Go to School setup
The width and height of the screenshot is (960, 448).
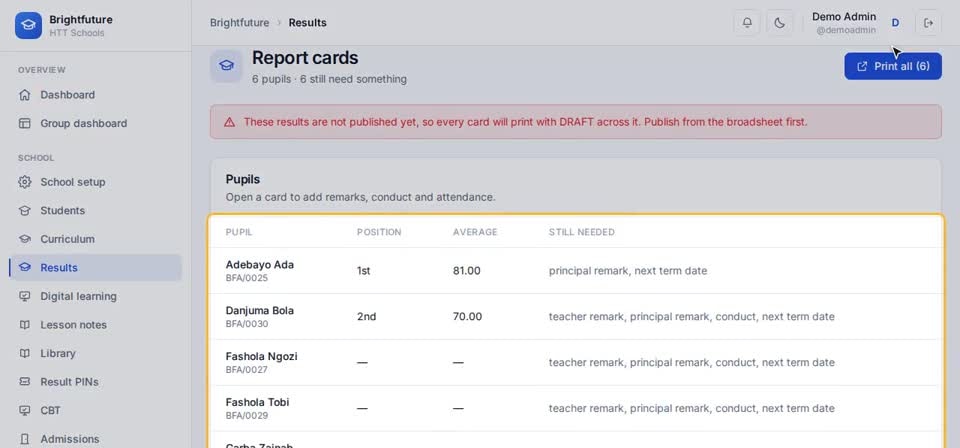tap(96, 182)
